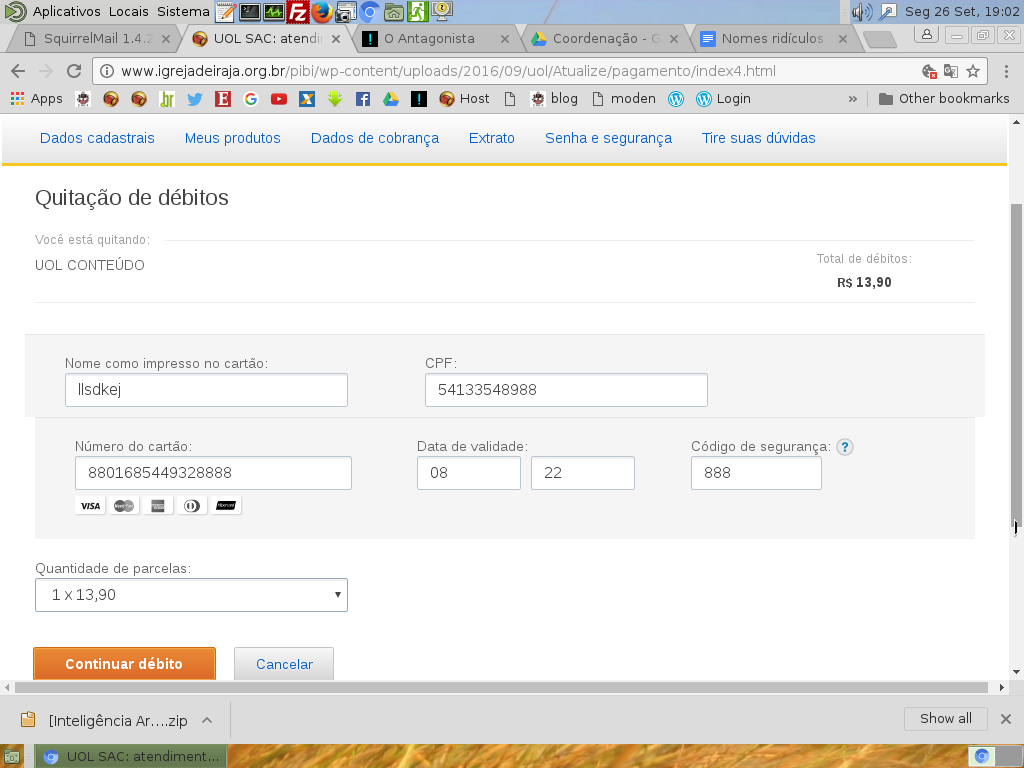The height and width of the screenshot is (768, 1024).
Task: Switch to the Nomes ridículos tab
Action: pos(773,39)
